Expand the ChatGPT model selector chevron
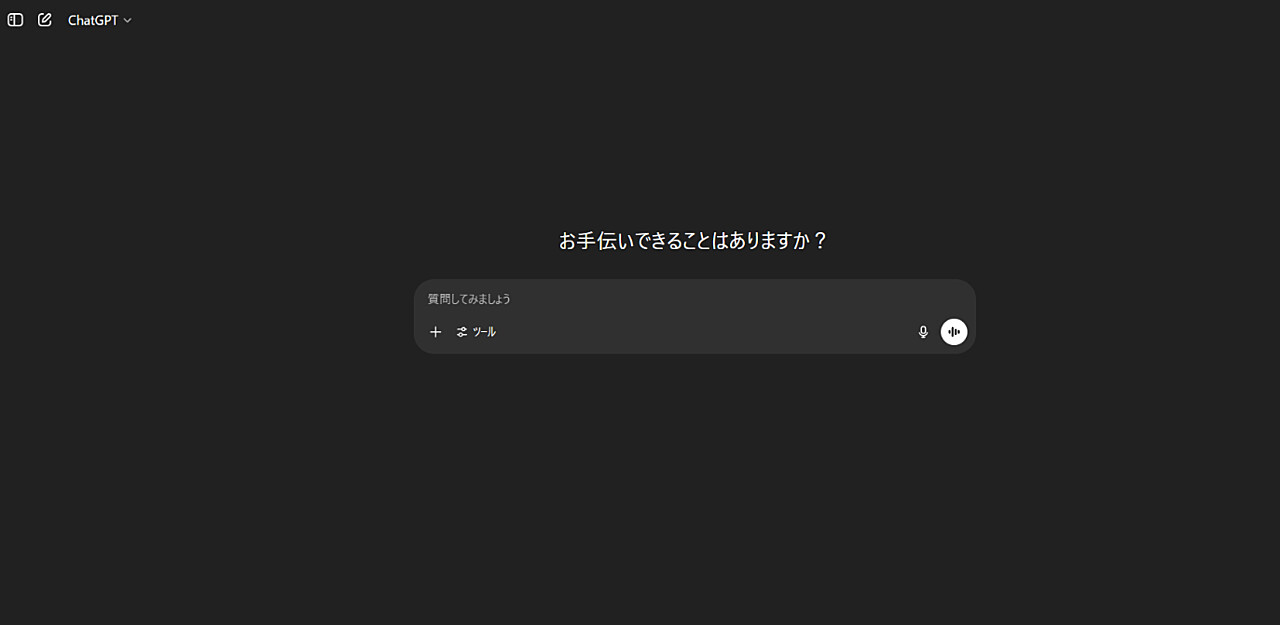Screen dimensions: 1280x625 [127, 20]
